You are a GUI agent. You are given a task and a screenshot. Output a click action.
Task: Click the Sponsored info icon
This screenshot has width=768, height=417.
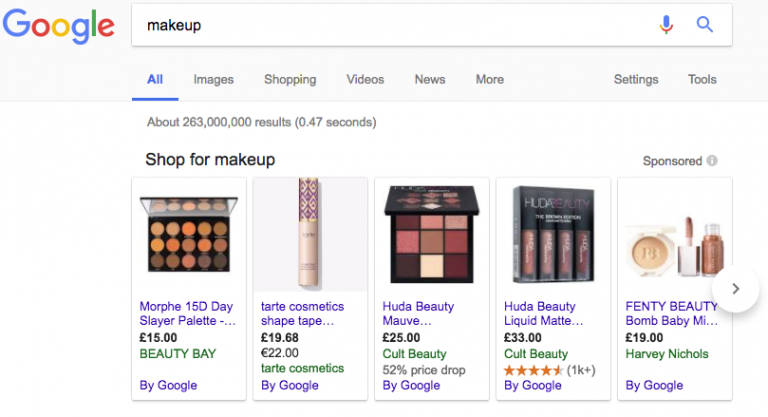pos(712,161)
